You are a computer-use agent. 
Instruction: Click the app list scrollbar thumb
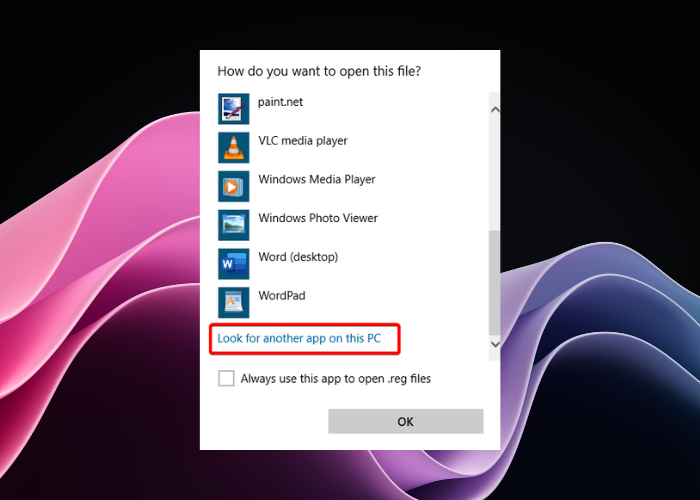(495, 283)
